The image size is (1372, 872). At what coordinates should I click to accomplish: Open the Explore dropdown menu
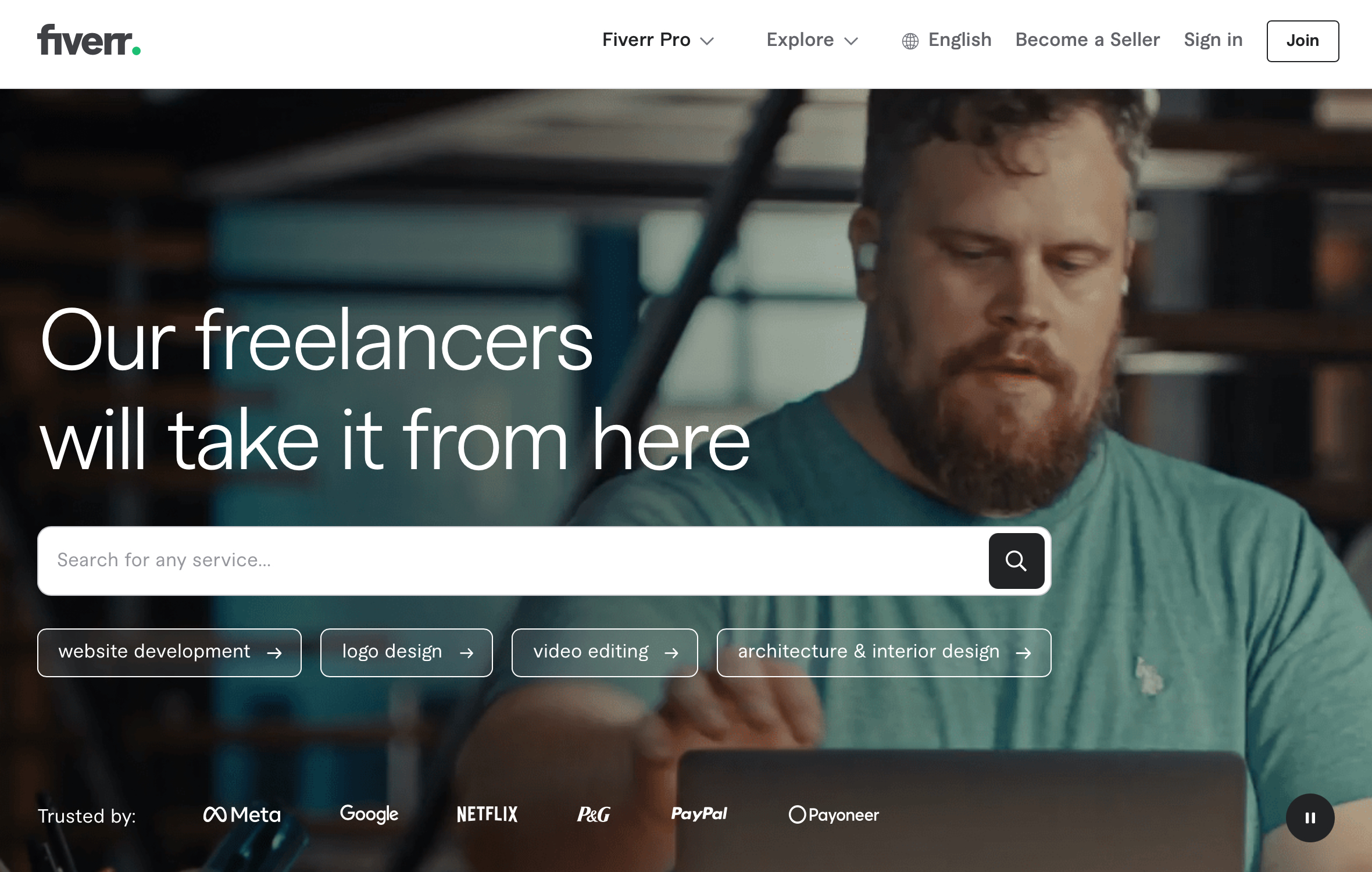pos(812,40)
